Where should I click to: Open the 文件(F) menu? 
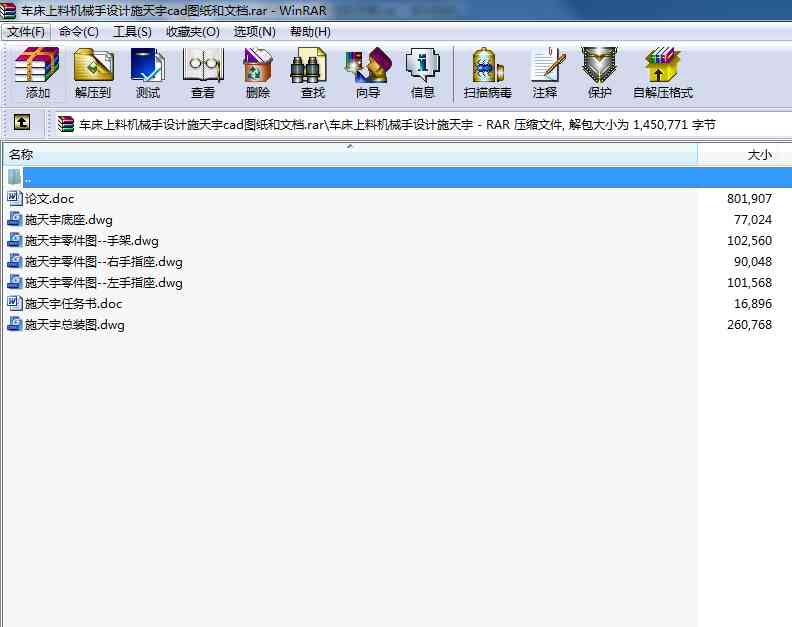tap(26, 32)
